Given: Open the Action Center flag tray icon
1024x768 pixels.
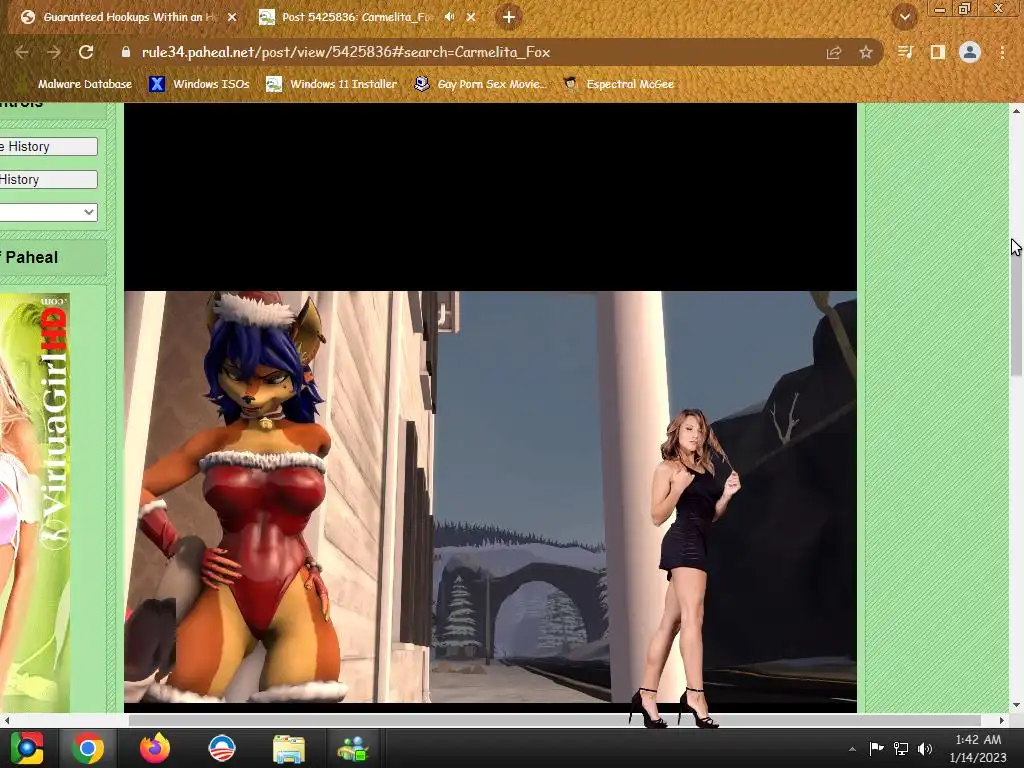Looking at the screenshot, I should coord(876,749).
